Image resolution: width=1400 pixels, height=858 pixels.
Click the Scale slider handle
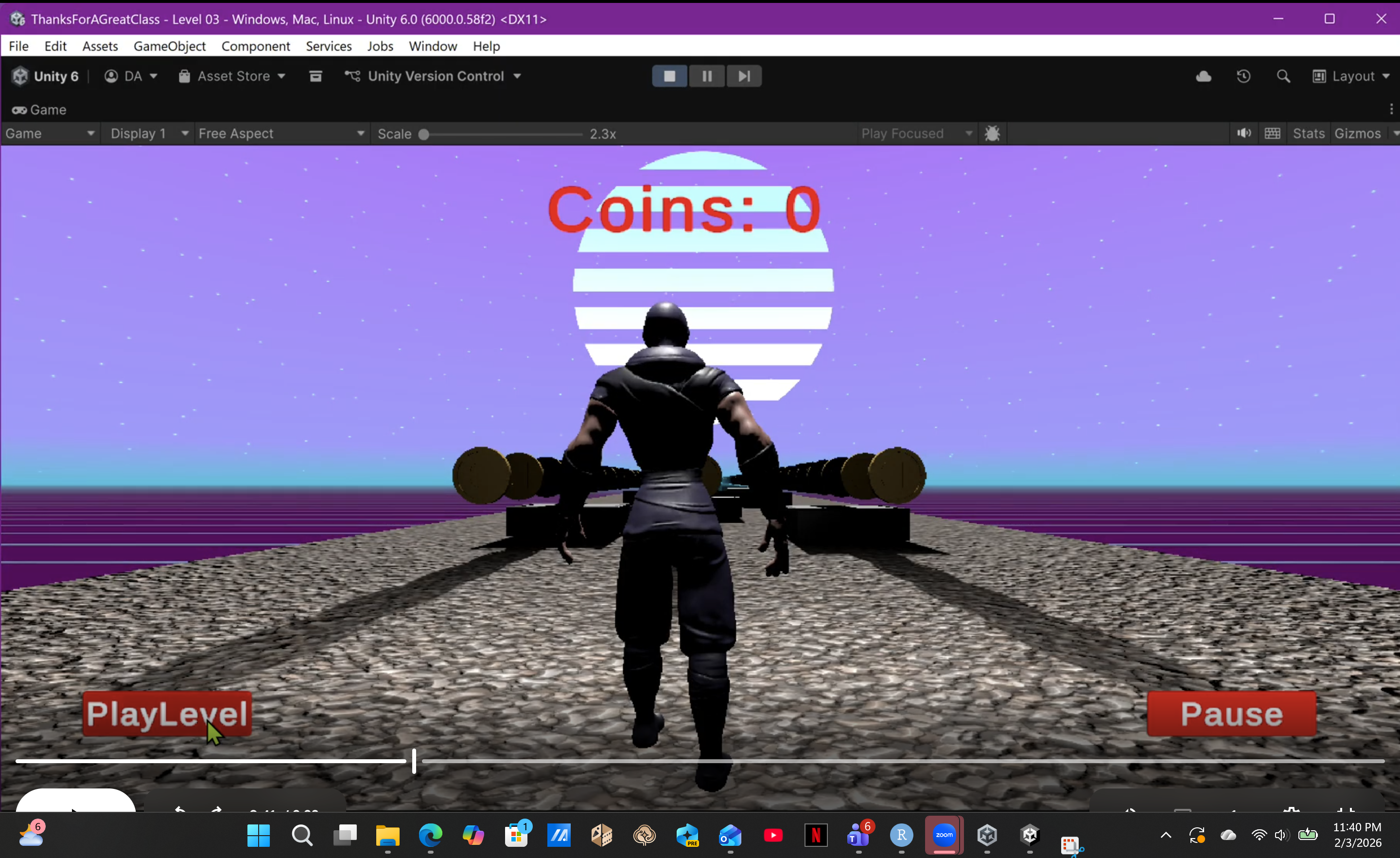tap(423, 134)
